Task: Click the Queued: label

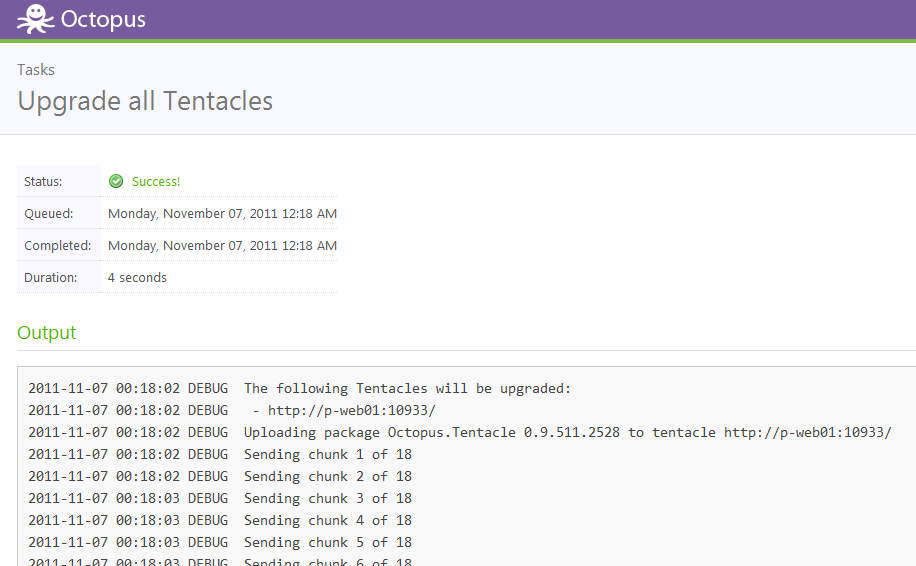Action: (48, 214)
